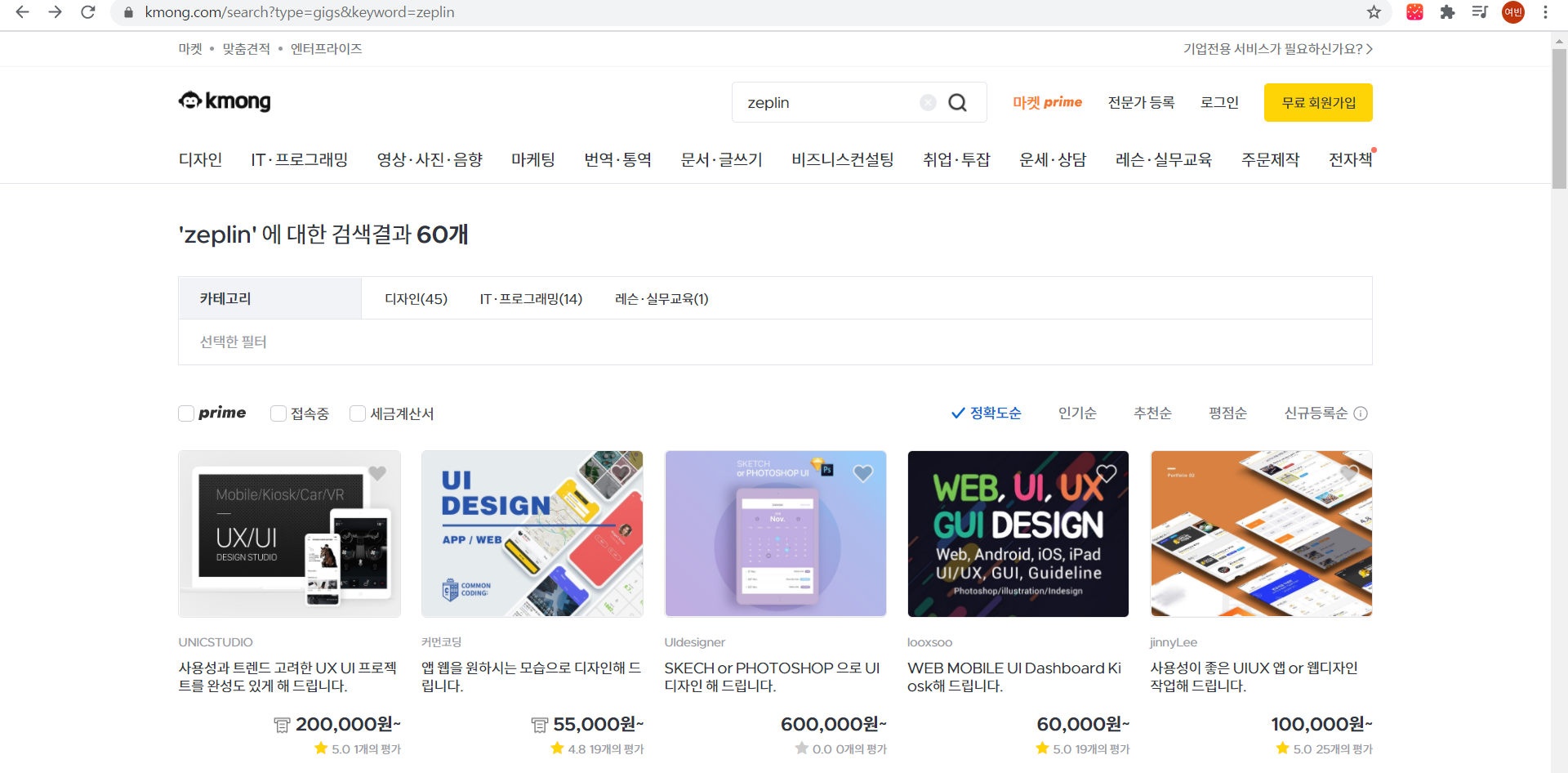Open the 전문가 등록 link
Image resolution: width=1568 pixels, height=773 pixels.
(x=1141, y=102)
